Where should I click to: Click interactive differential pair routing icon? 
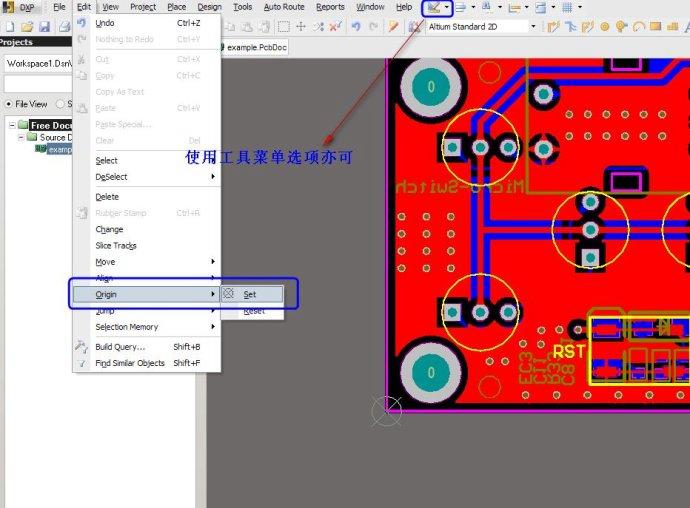[587, 27]
